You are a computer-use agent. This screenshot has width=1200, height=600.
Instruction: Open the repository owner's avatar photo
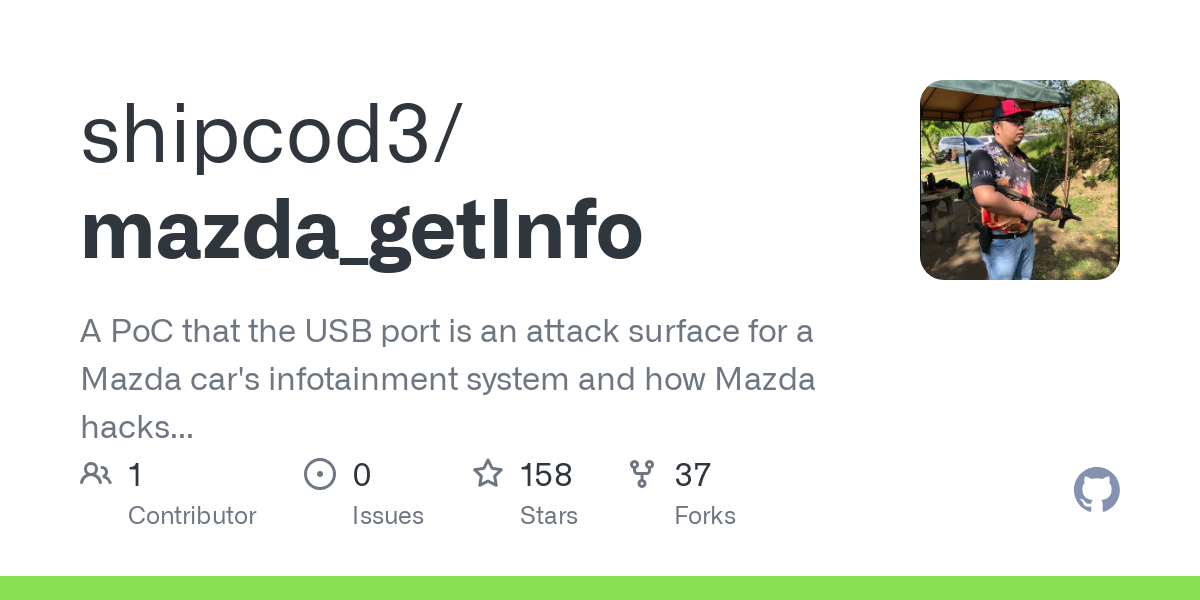[1020, 180]
